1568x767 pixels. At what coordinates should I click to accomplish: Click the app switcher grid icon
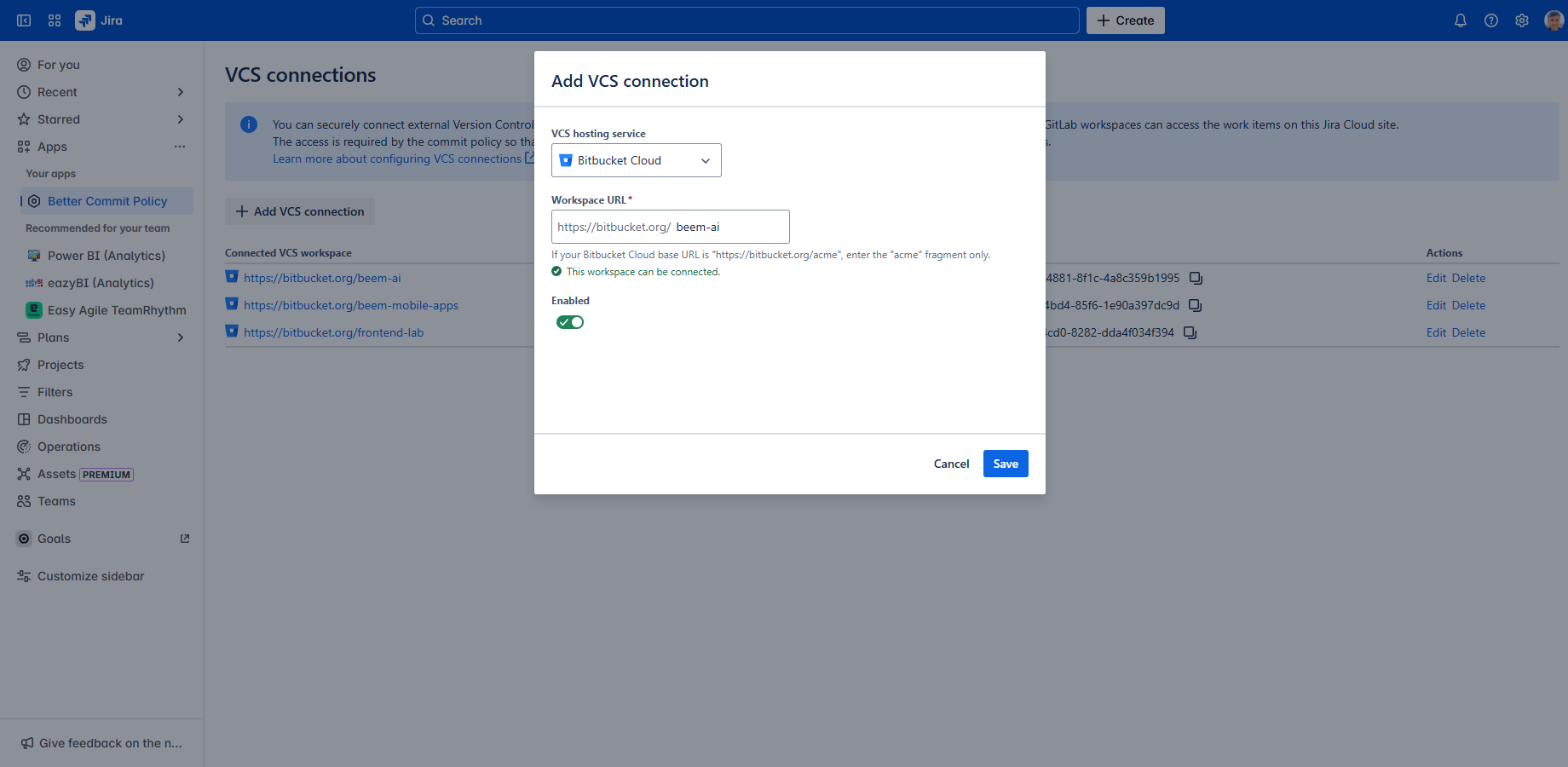click(55, 20)
